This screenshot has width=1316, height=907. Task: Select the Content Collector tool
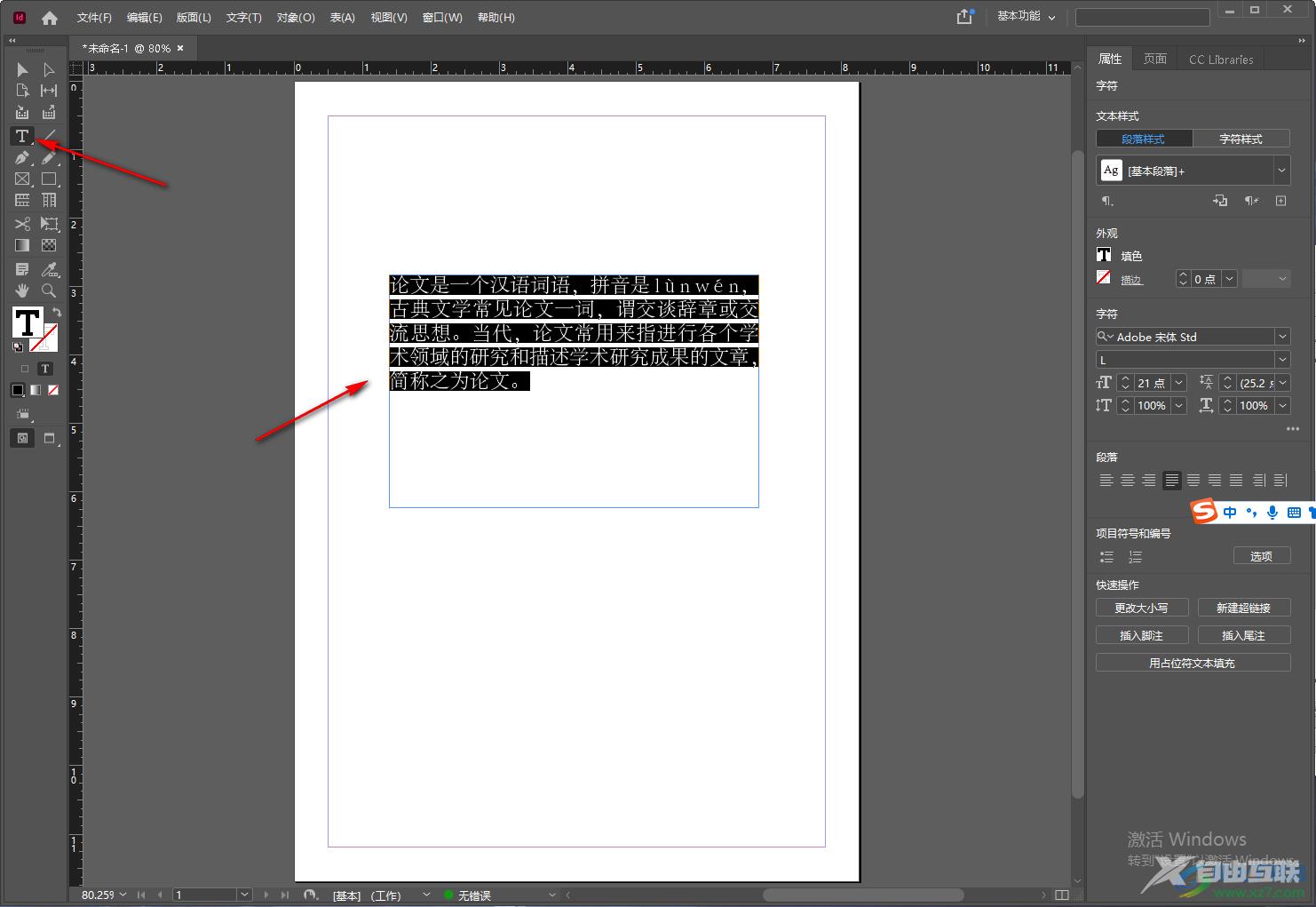22,113
